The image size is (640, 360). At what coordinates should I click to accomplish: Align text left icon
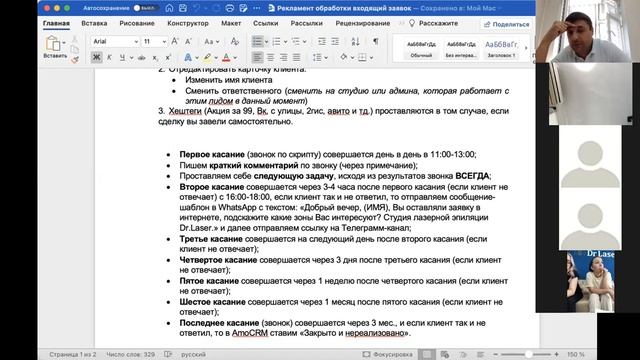pos(257,58)
